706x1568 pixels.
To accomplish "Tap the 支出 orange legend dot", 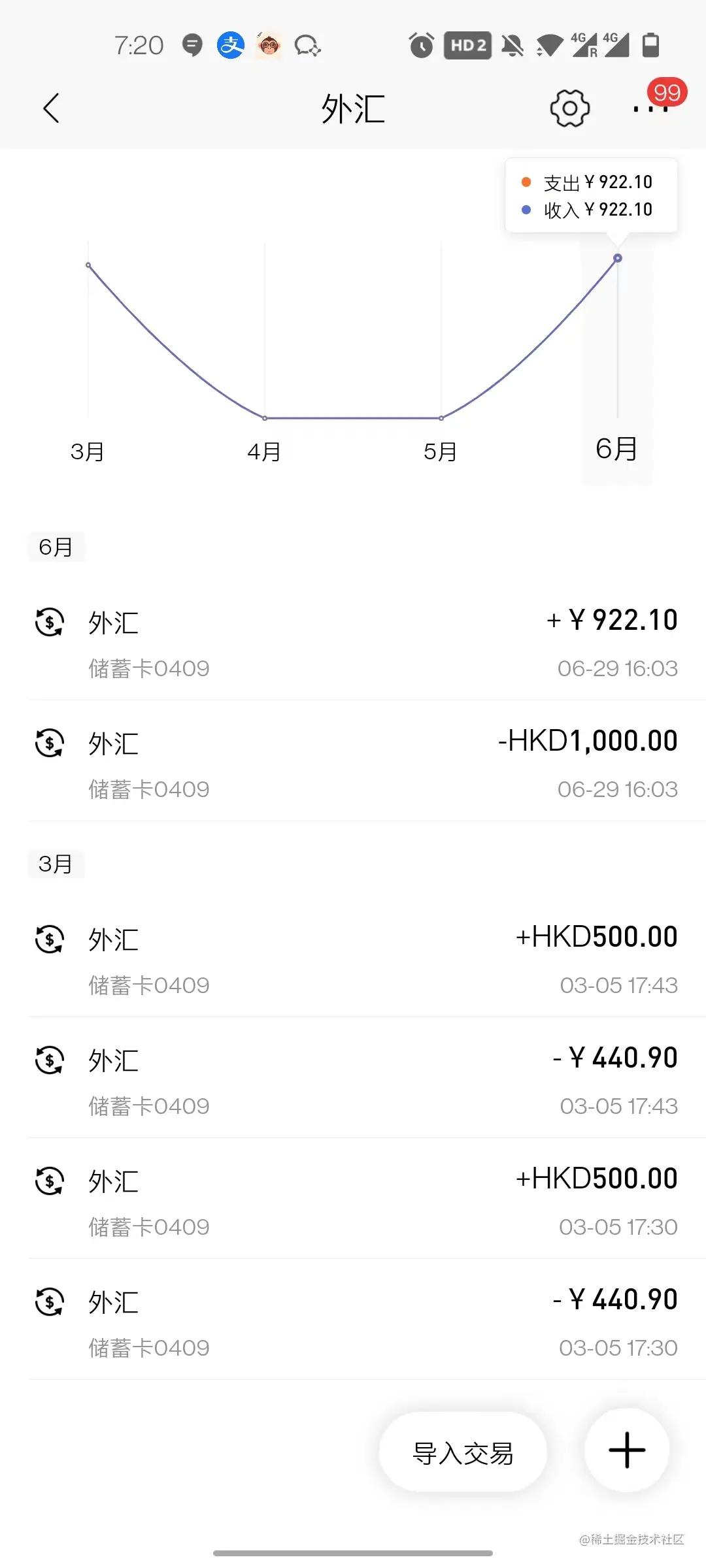I will [526, 182].
